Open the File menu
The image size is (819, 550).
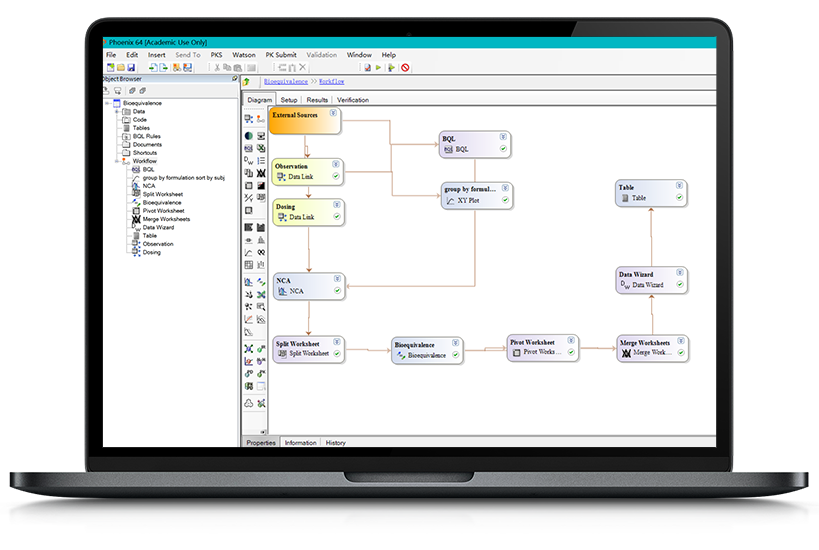tap(111, 55)
